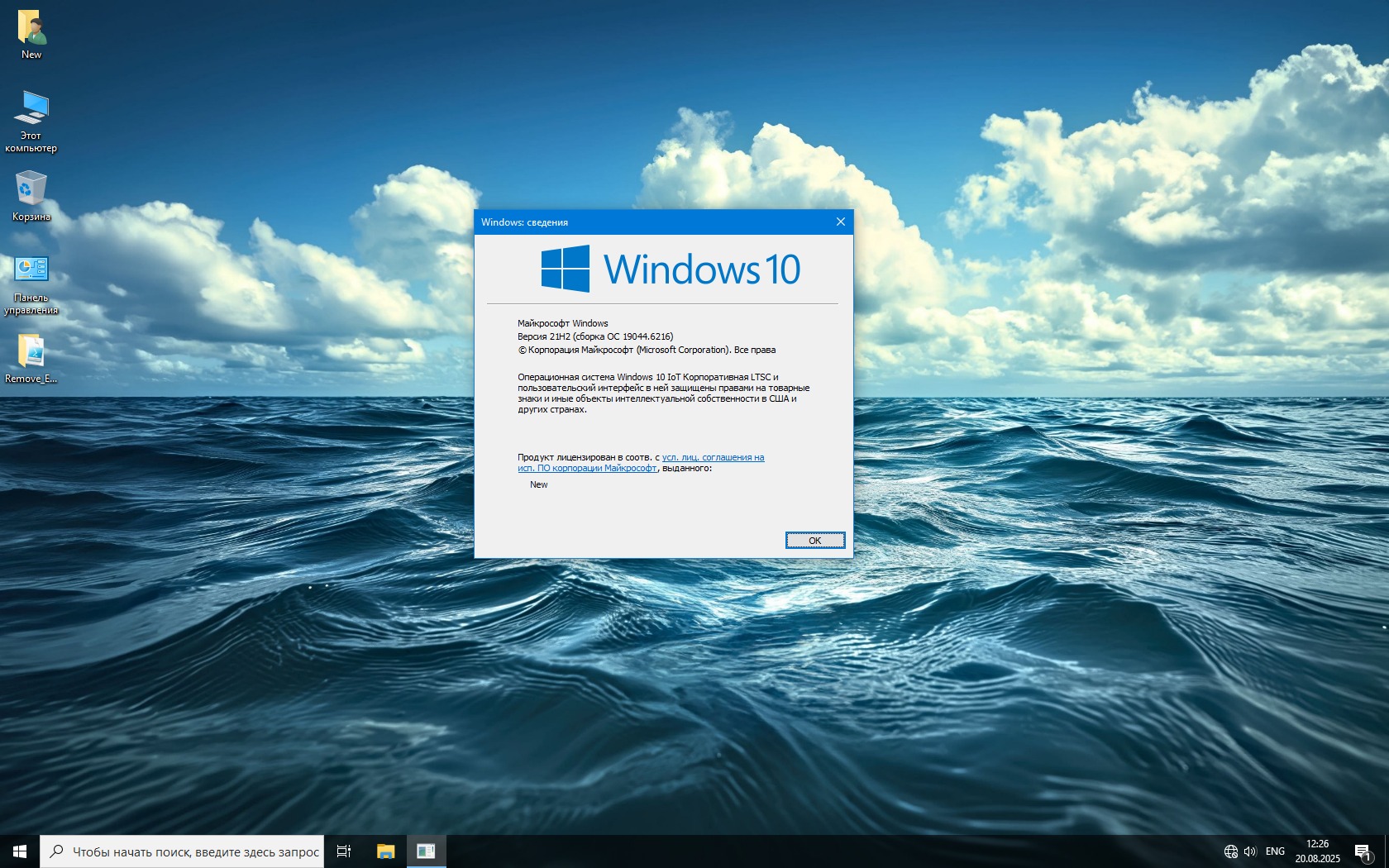
Task: Close the Windows: сведения dialog
Action: [840, 222]
